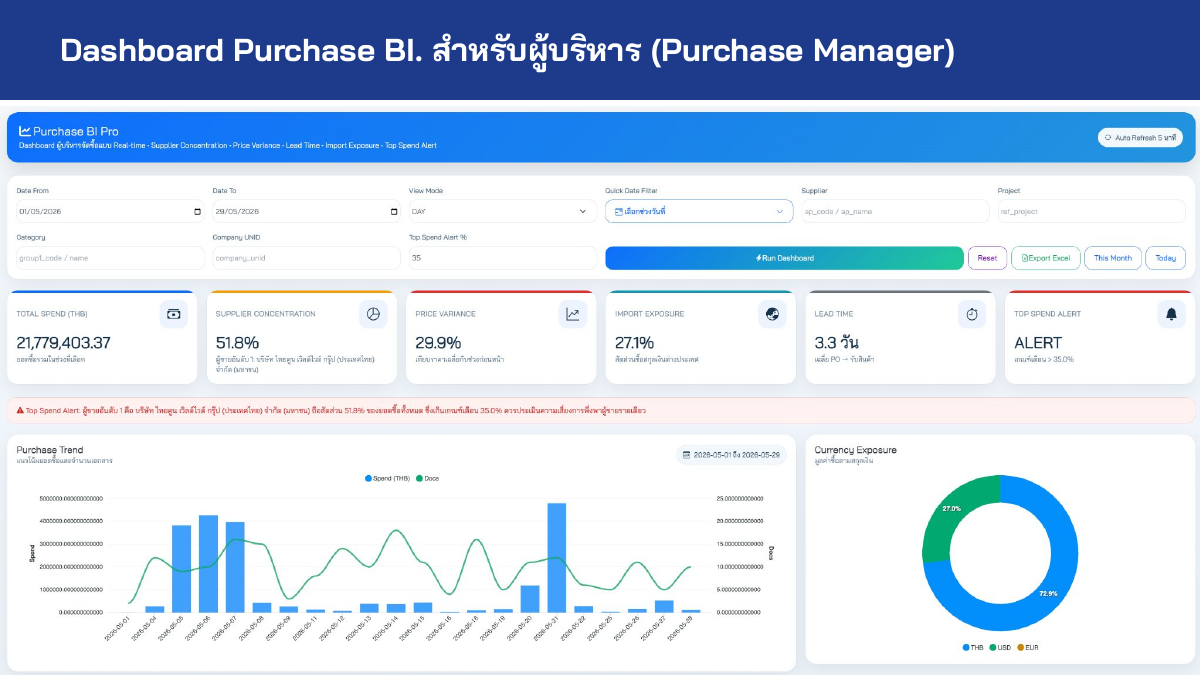This screenshot has width=1200, height=675.
Task: Toggle the USD currency legend item
Action: pos(1001,648)
